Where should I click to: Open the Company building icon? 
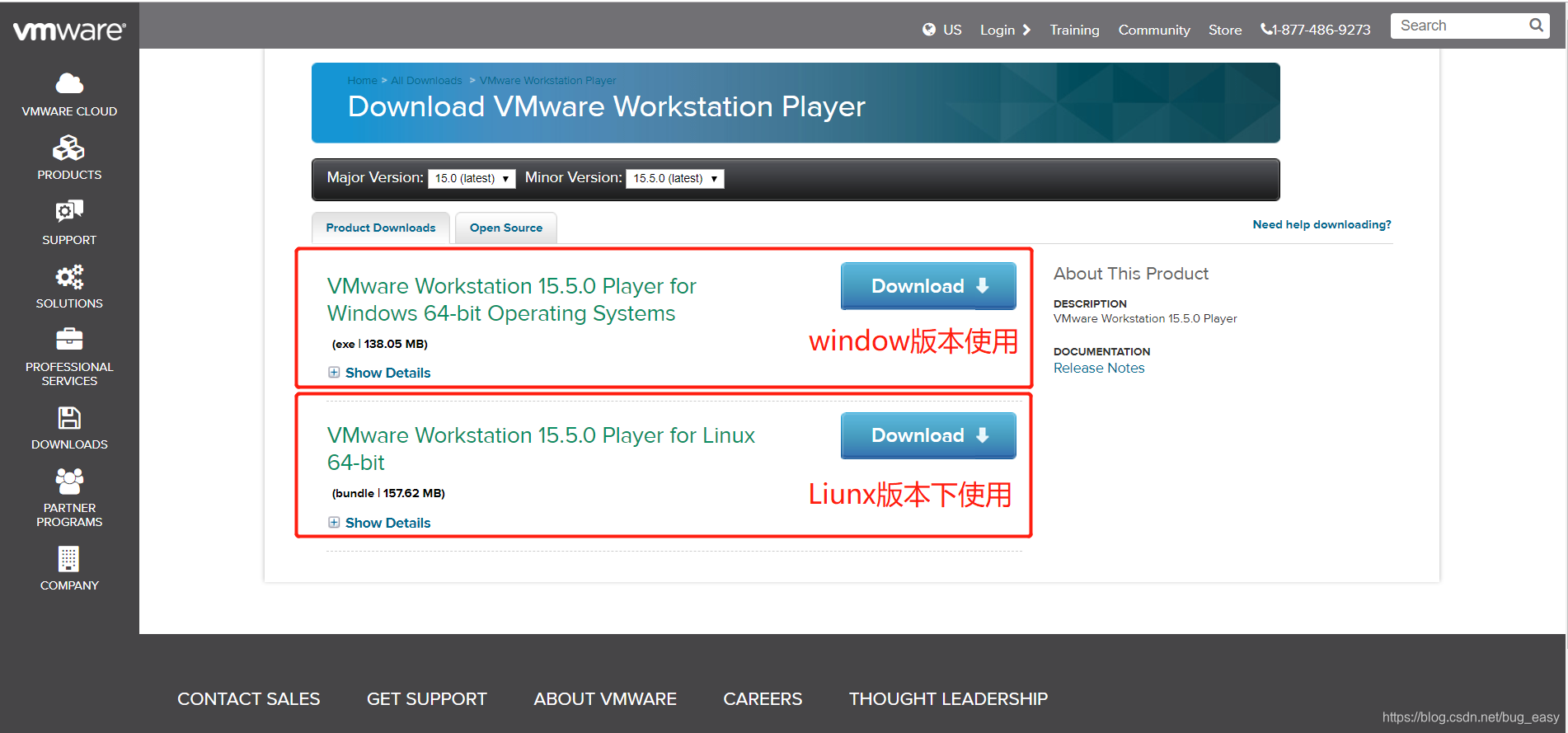click(69, 559)
